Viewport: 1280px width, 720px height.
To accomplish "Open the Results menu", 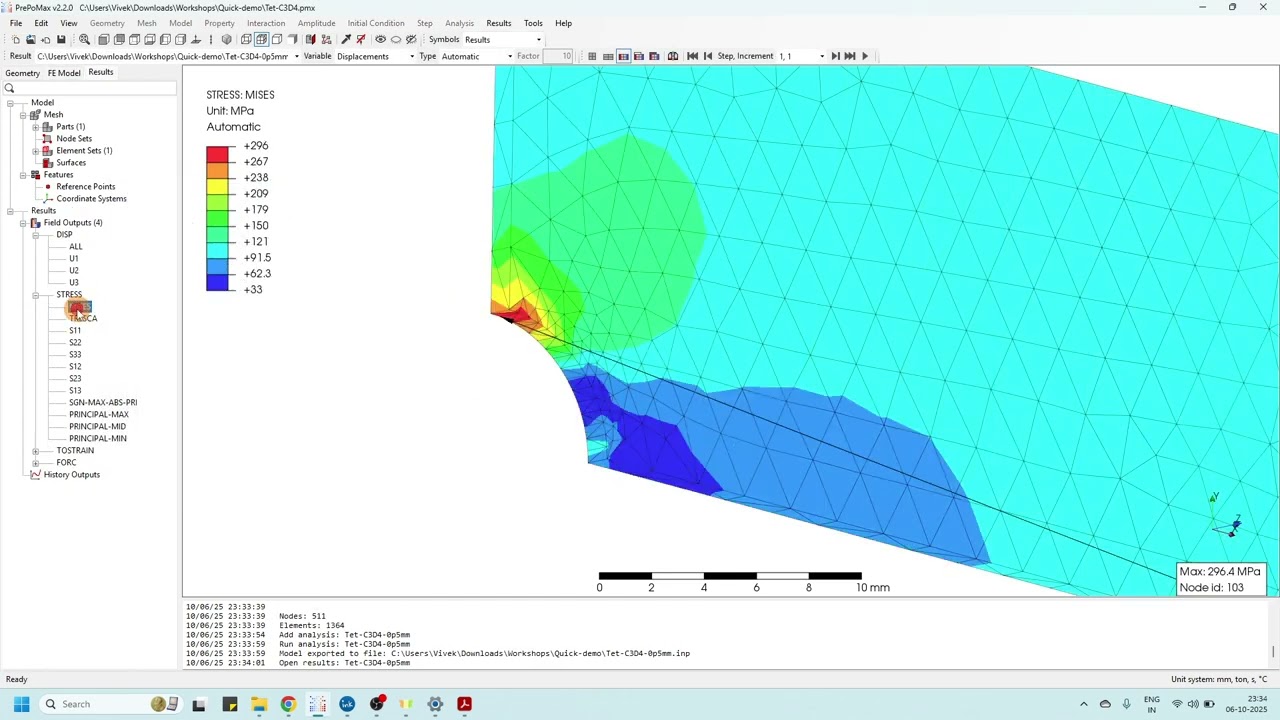I will click(499, 23).
